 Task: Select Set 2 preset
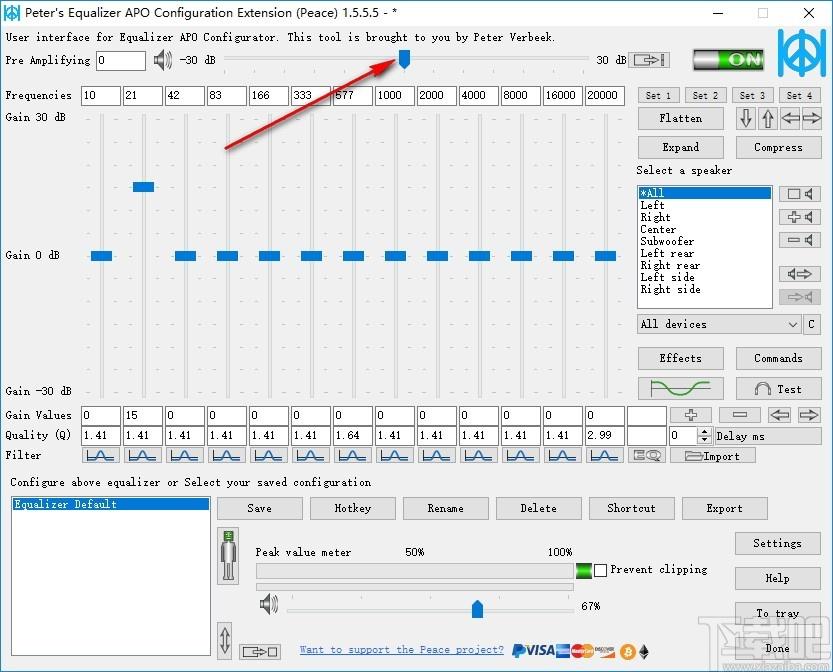[706, 95]
